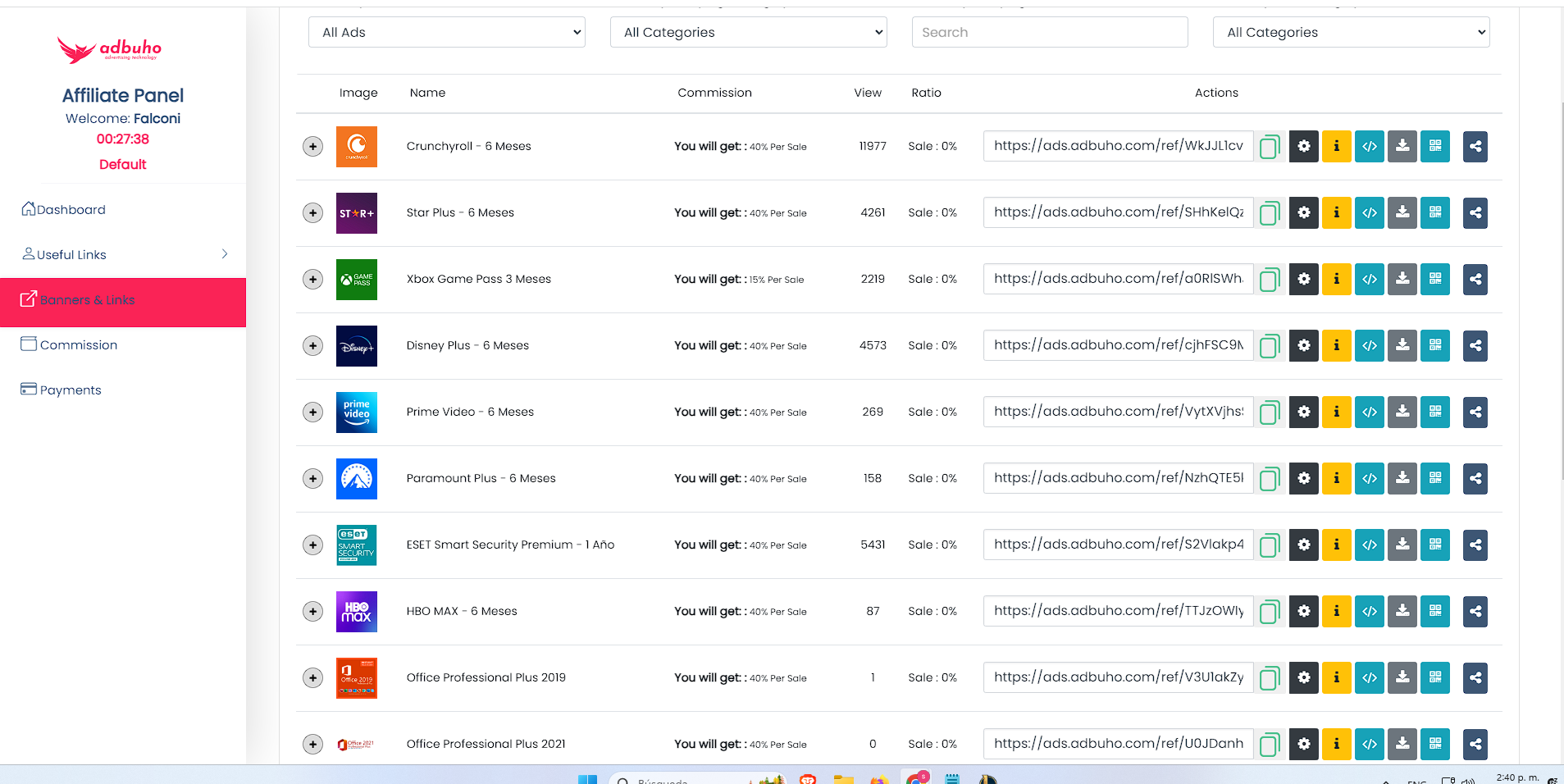Screen dimensions: 1564x784
Task: Click the Ratio column header
Action: coord(926,93)
